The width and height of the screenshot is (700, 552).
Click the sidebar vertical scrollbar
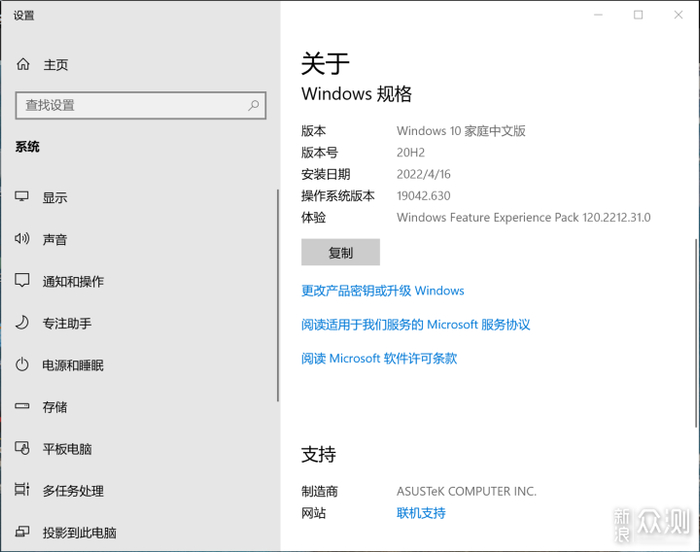(278, 296)
